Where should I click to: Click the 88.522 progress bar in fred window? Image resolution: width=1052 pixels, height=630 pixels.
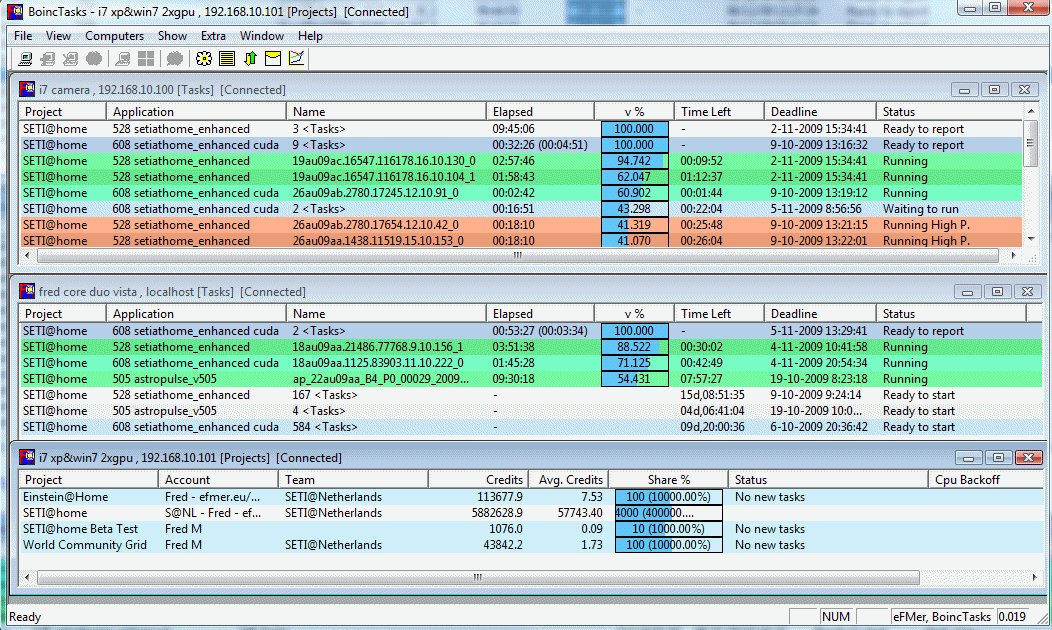click(635, 347)
